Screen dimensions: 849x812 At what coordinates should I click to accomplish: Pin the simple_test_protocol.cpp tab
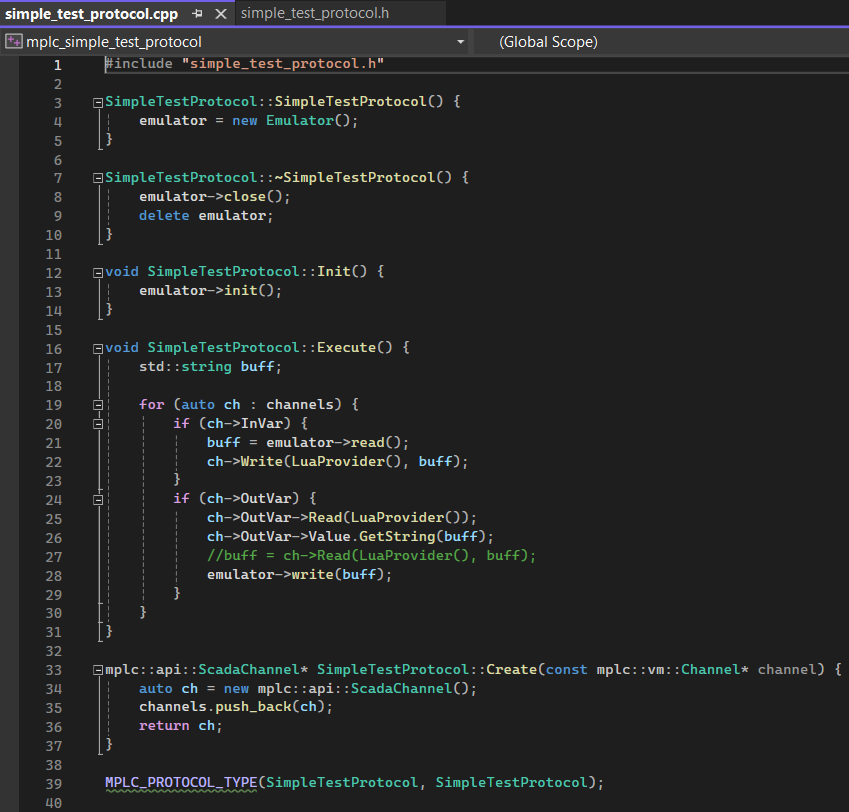point(197,14)
